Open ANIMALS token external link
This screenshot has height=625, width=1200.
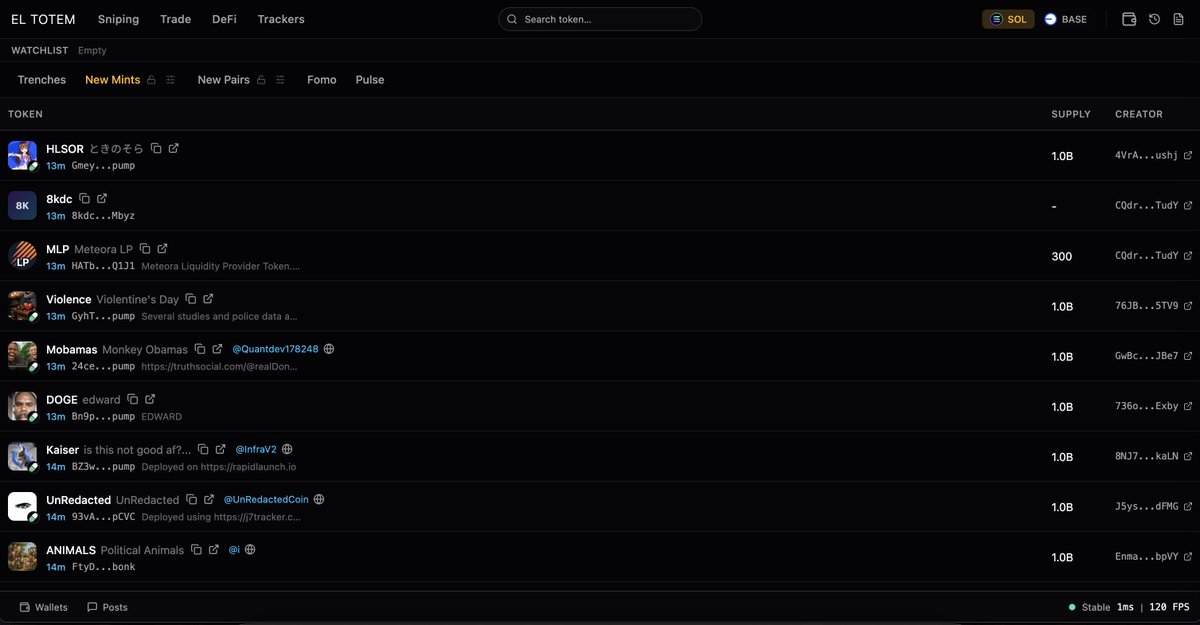point(214,549)
